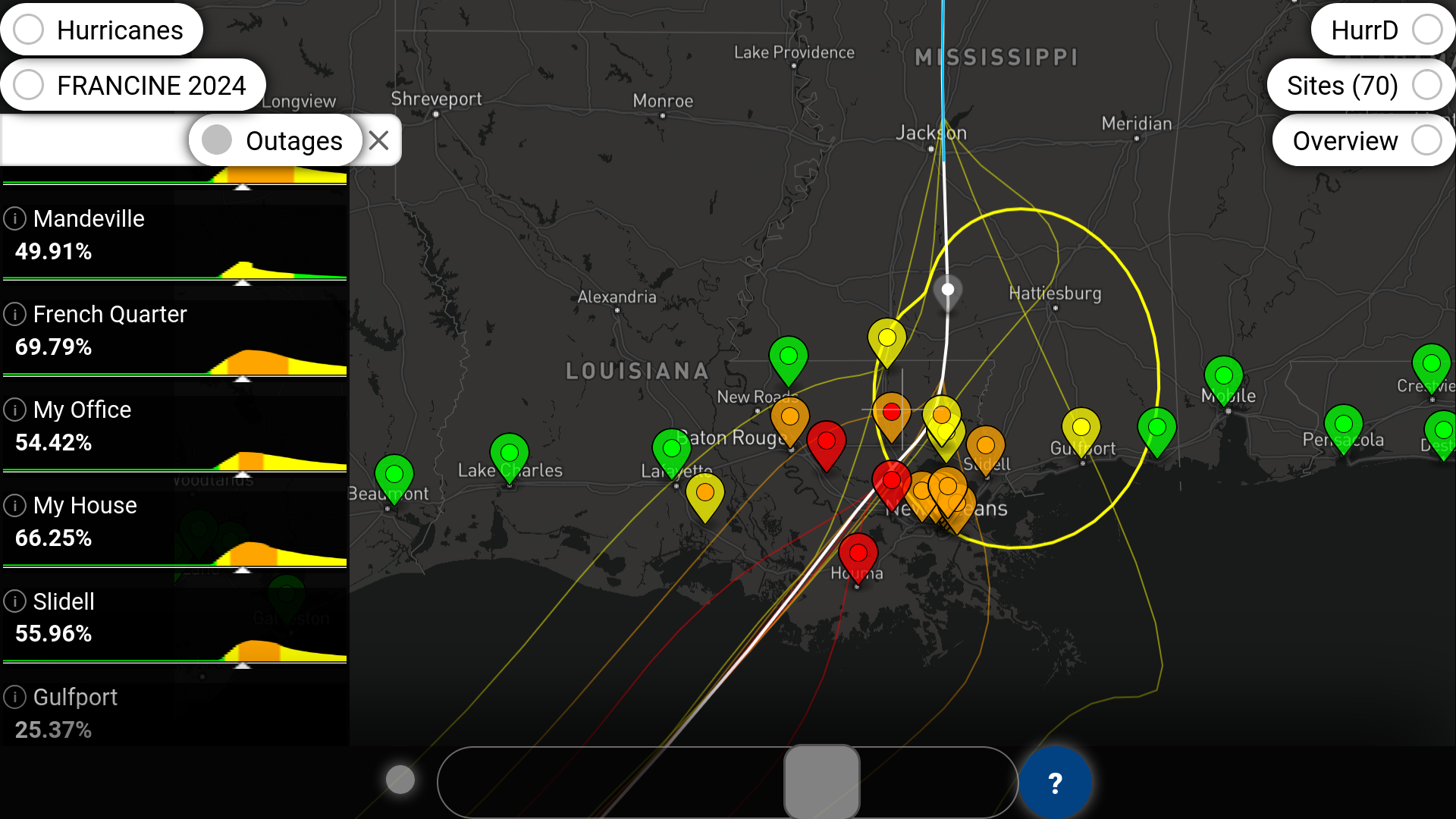The width and height of the screenshot is (1456, 819).
Task: Select the green pin at Crestview
Action: pyautogui.click(x=1432, y=369)
